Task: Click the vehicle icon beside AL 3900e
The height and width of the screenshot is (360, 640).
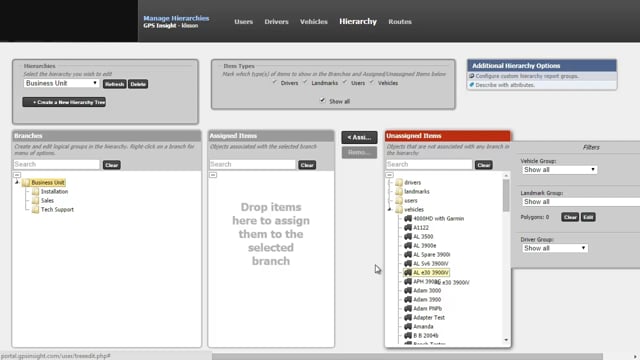Action: click(408, 245)
